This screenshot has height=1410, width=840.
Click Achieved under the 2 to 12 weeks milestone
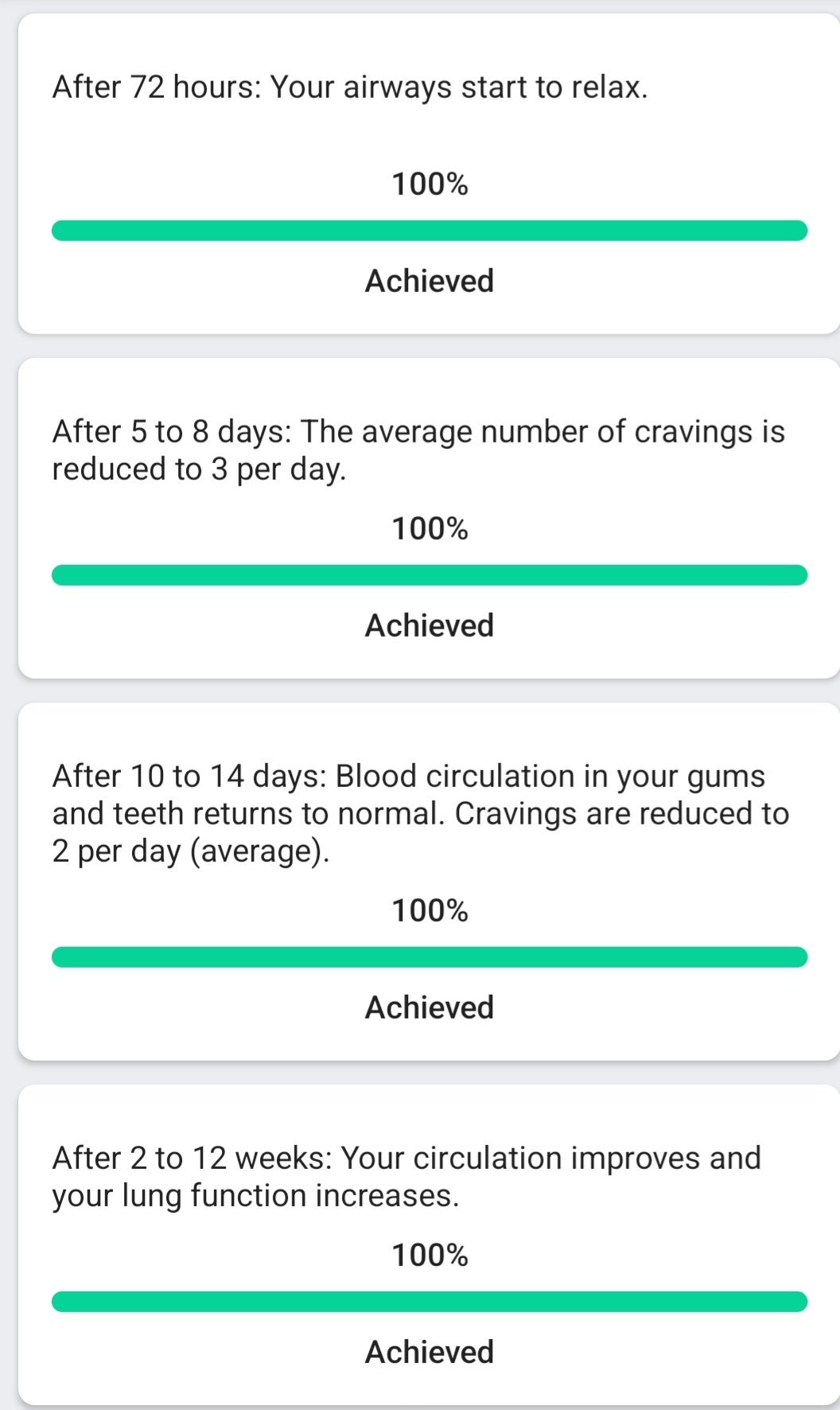tap(430, 1352)
